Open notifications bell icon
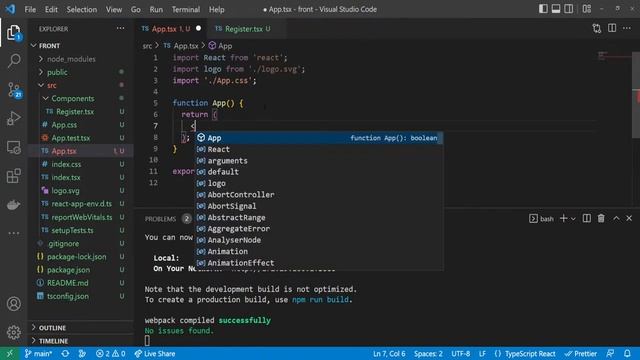Viewport: 640px width, 360px height. 627,353
